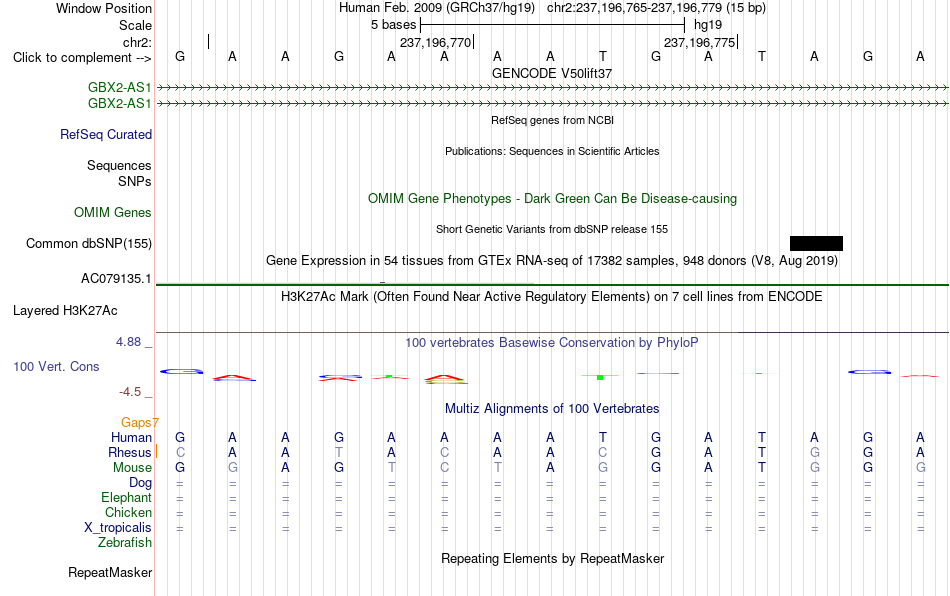Select the Zebrafish alignment row label
This screenshot has width=950, height=596.
tap(125, 543)
